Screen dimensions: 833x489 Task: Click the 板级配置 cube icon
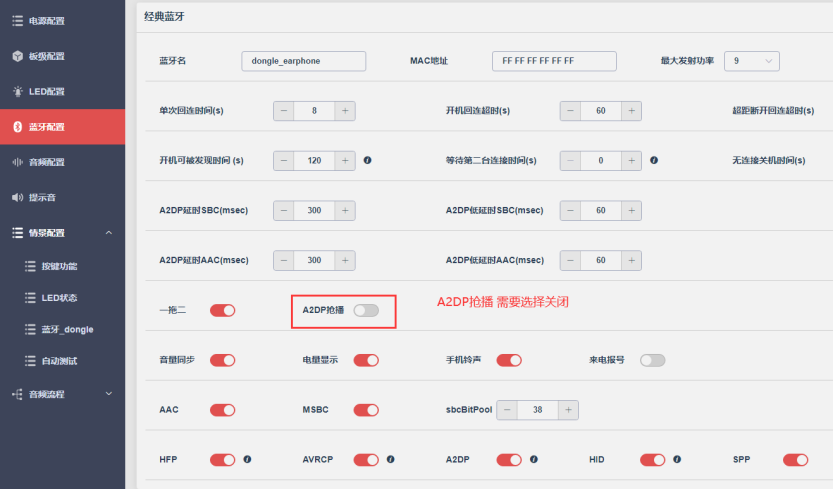(18, 56)
